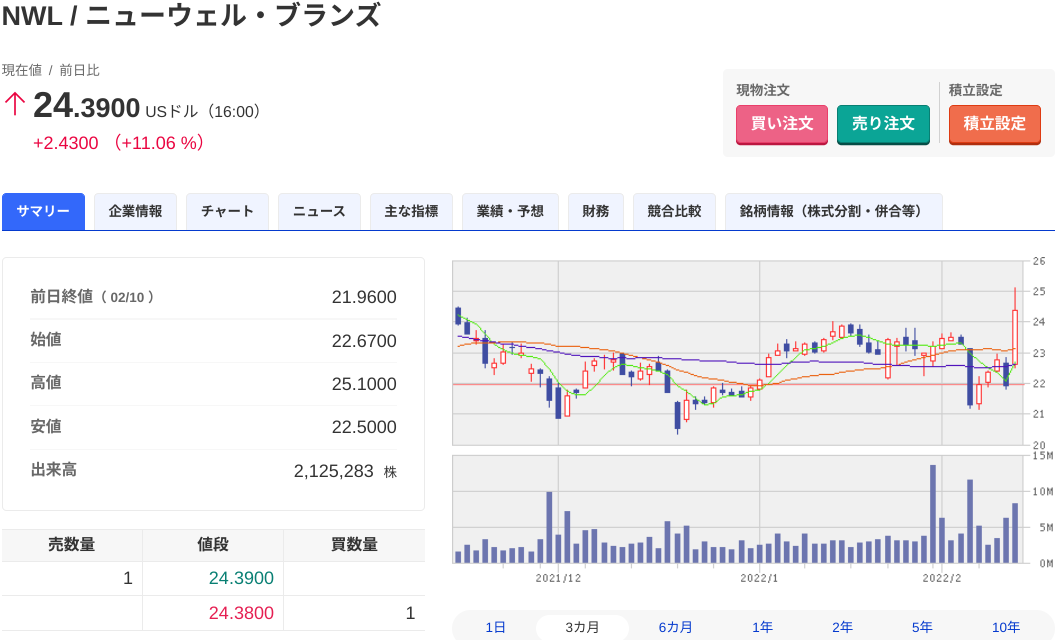Image resolution: width=1057 pixels, height=640 pixels.
Task: Click the 売数量 column header
Action: (x=71, y=545)
